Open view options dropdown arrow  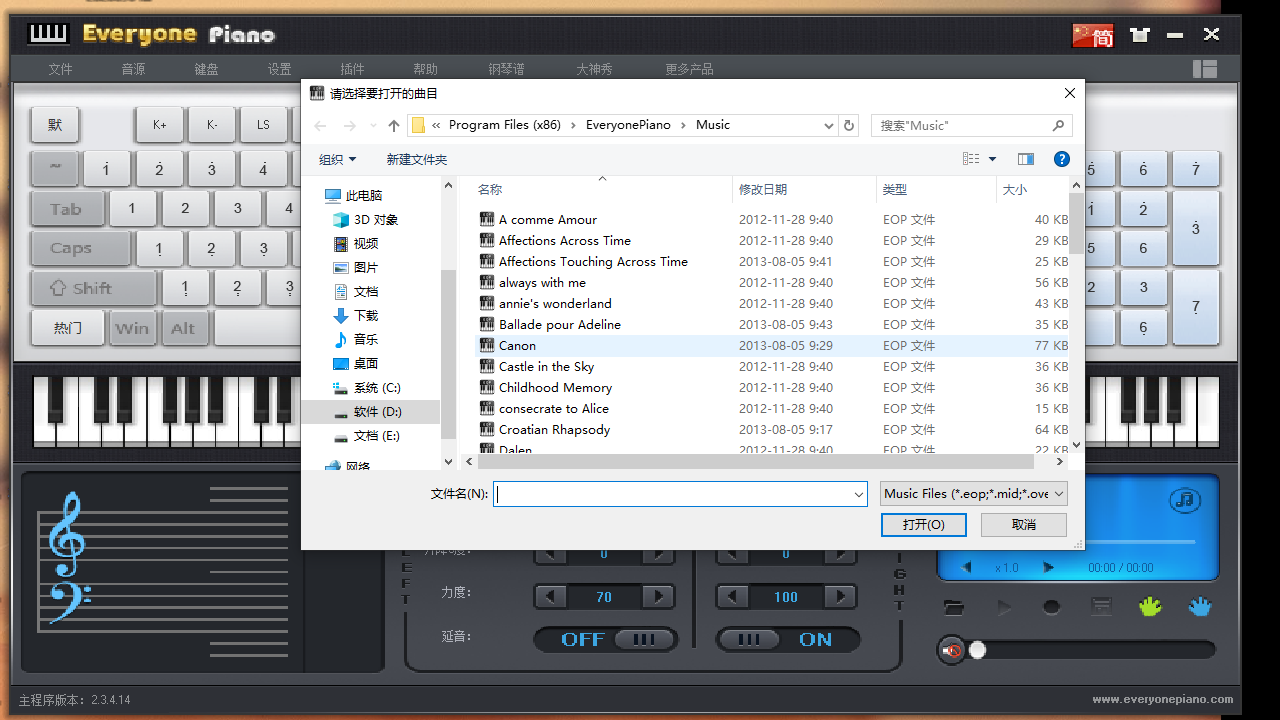(992, 159)
